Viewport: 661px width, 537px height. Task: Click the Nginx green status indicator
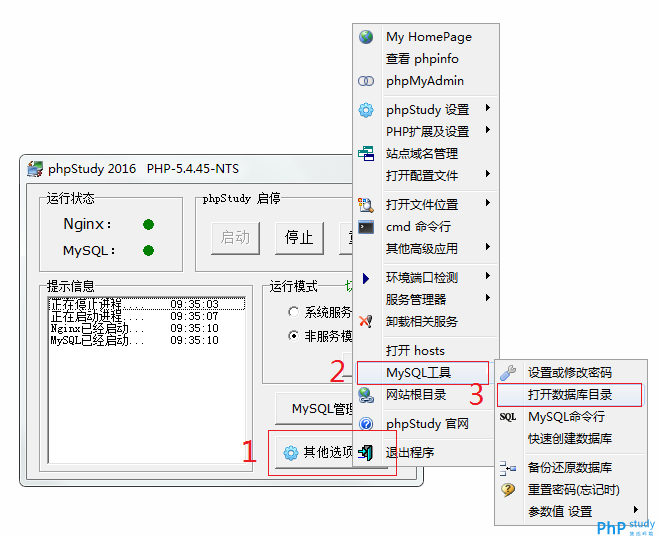pos(148,225)
